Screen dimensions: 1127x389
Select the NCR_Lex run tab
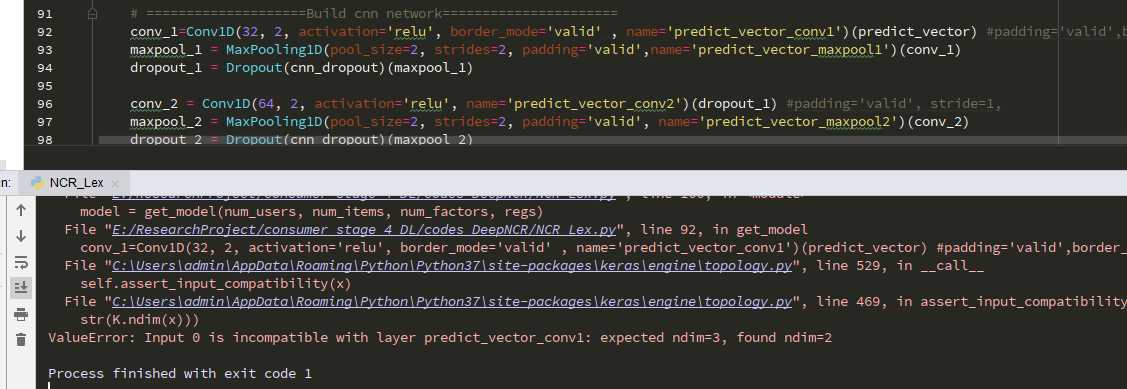76,183
